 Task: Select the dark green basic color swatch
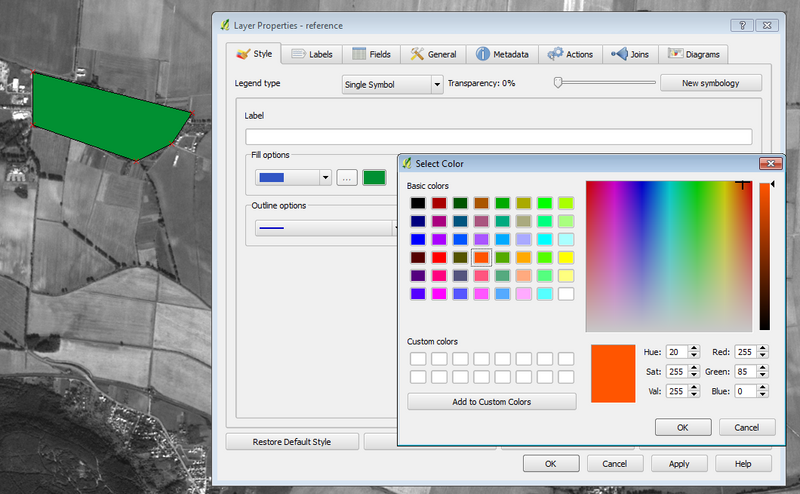[x=460, y=203]
